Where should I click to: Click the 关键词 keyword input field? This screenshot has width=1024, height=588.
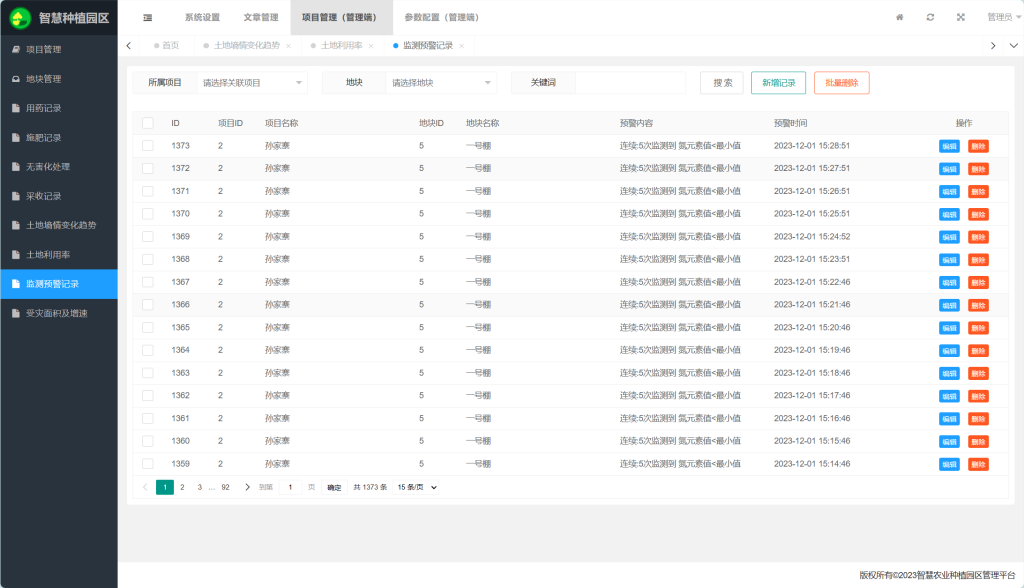[x=630, y=83]
